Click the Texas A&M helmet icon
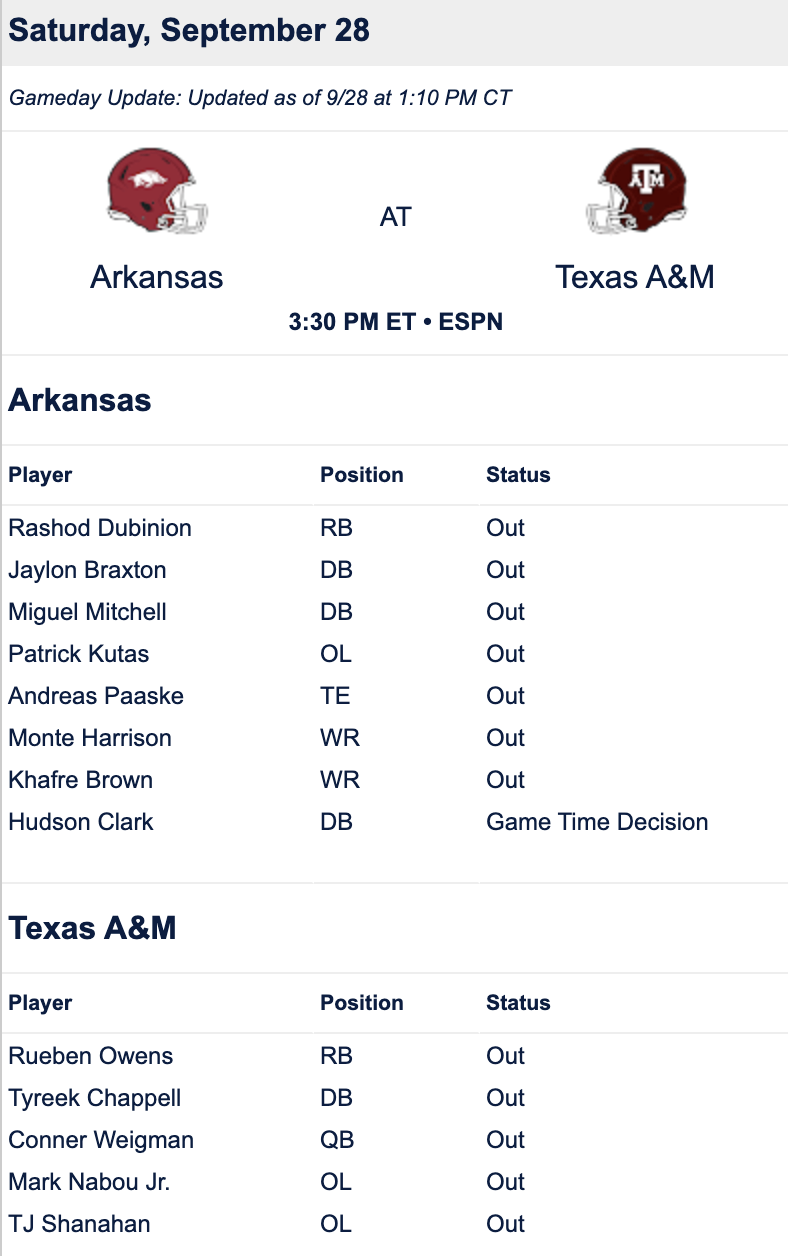 [636, 191]
